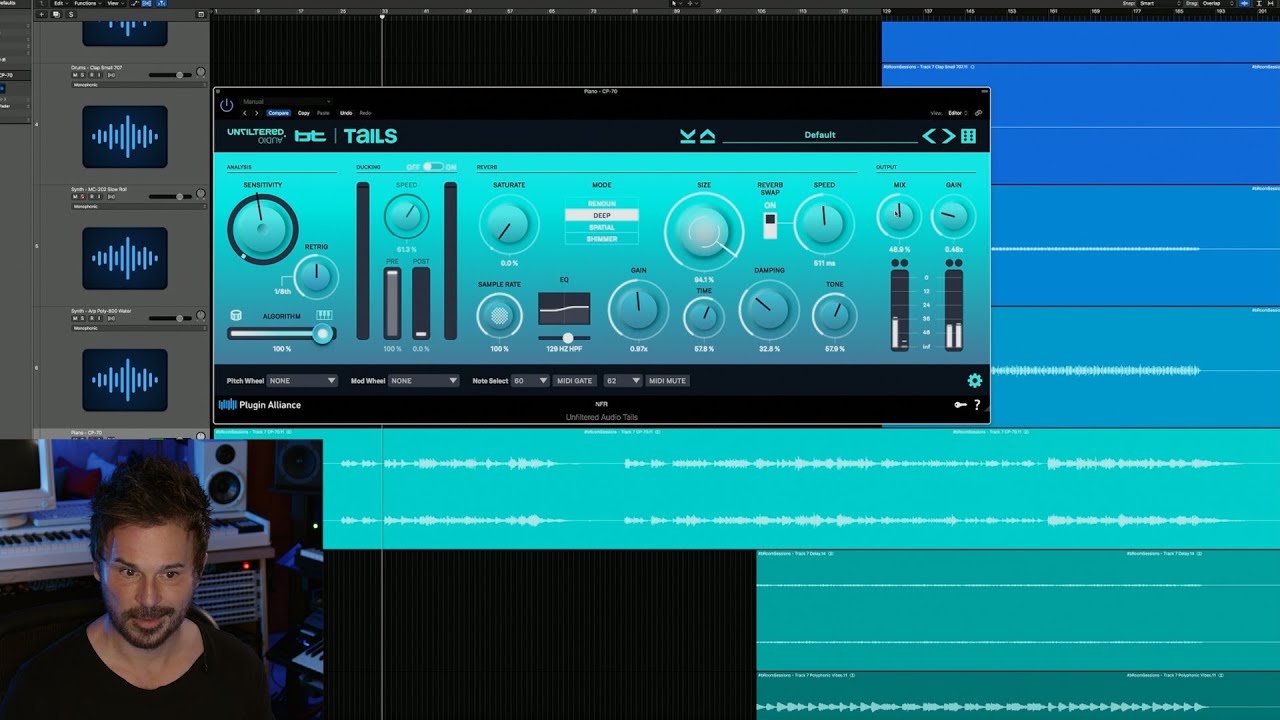
Task: Open the tracks area View menu
Action: tap(113, 4)
